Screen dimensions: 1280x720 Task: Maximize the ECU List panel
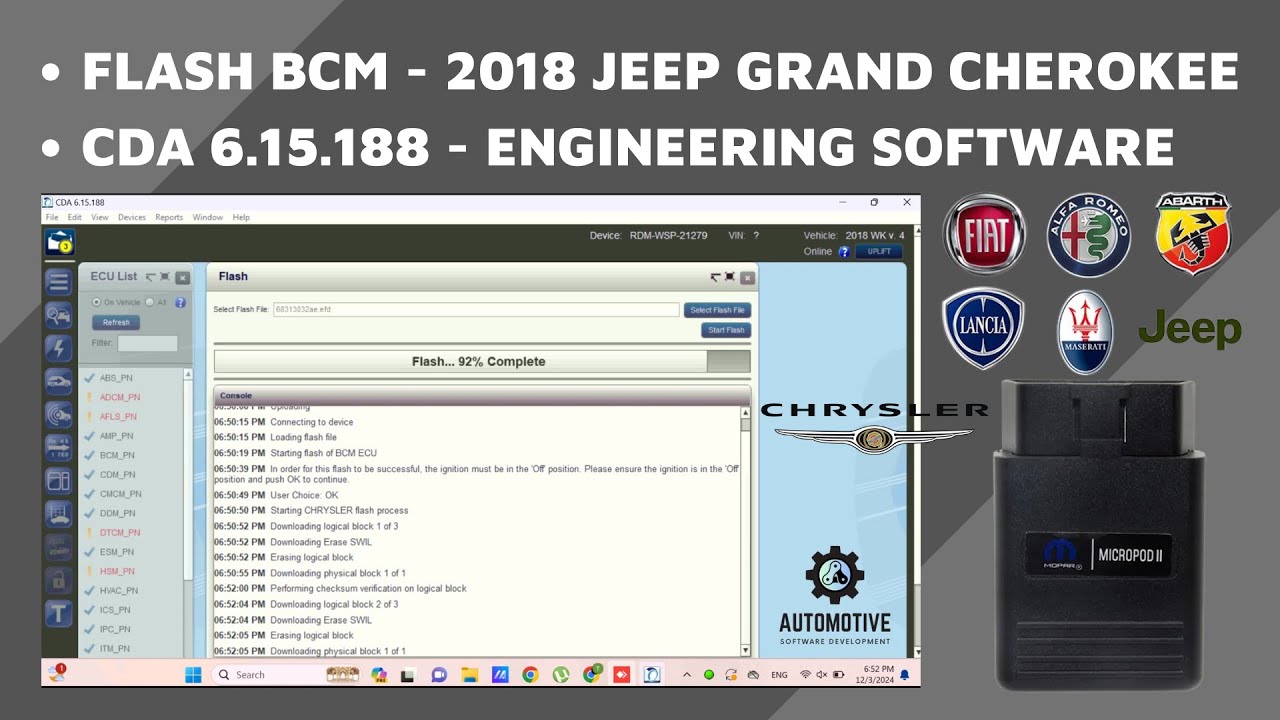166,277
